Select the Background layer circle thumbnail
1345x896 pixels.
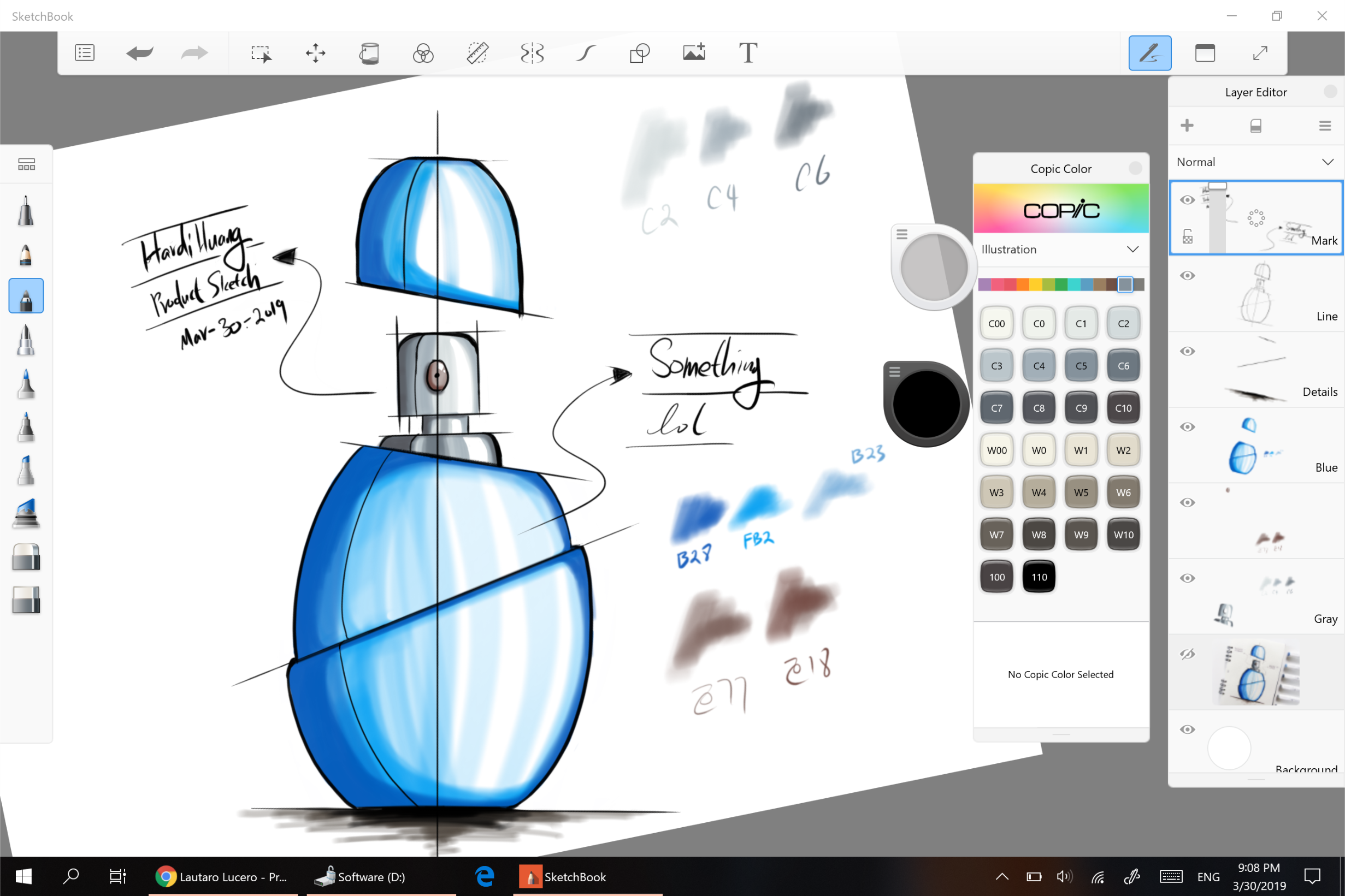pos(1229,748)
